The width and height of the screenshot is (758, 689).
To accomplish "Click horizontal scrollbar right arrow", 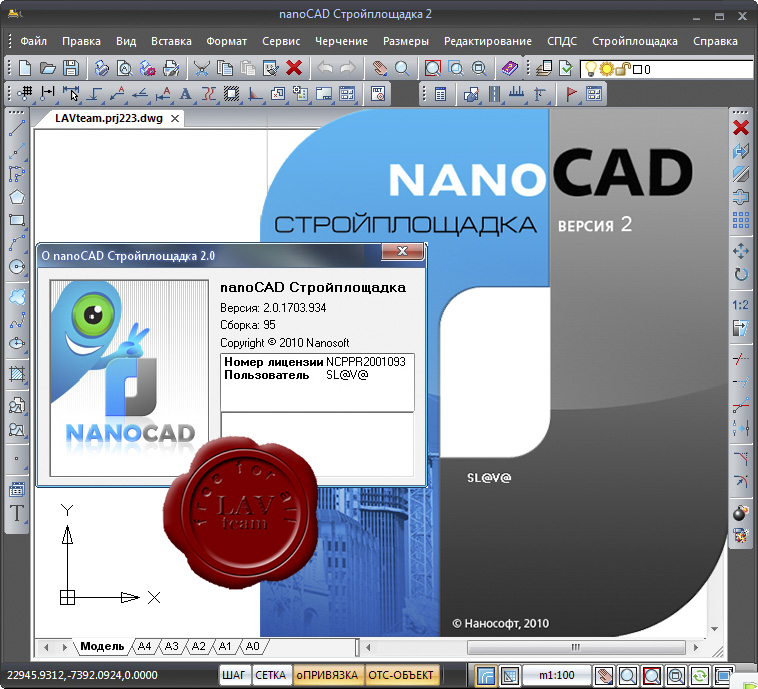I will coord(696,647).
